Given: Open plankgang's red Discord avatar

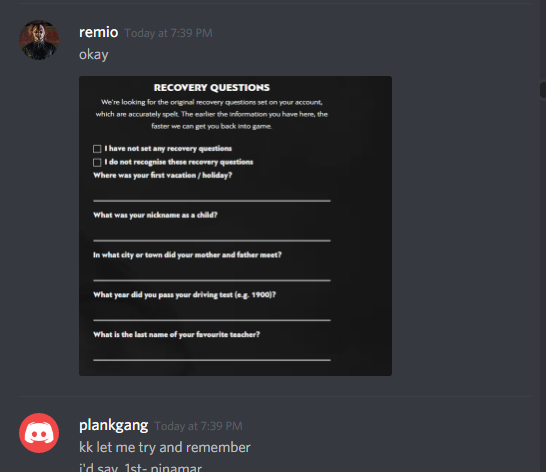Looking at the screenshot, I should [39, 433].
